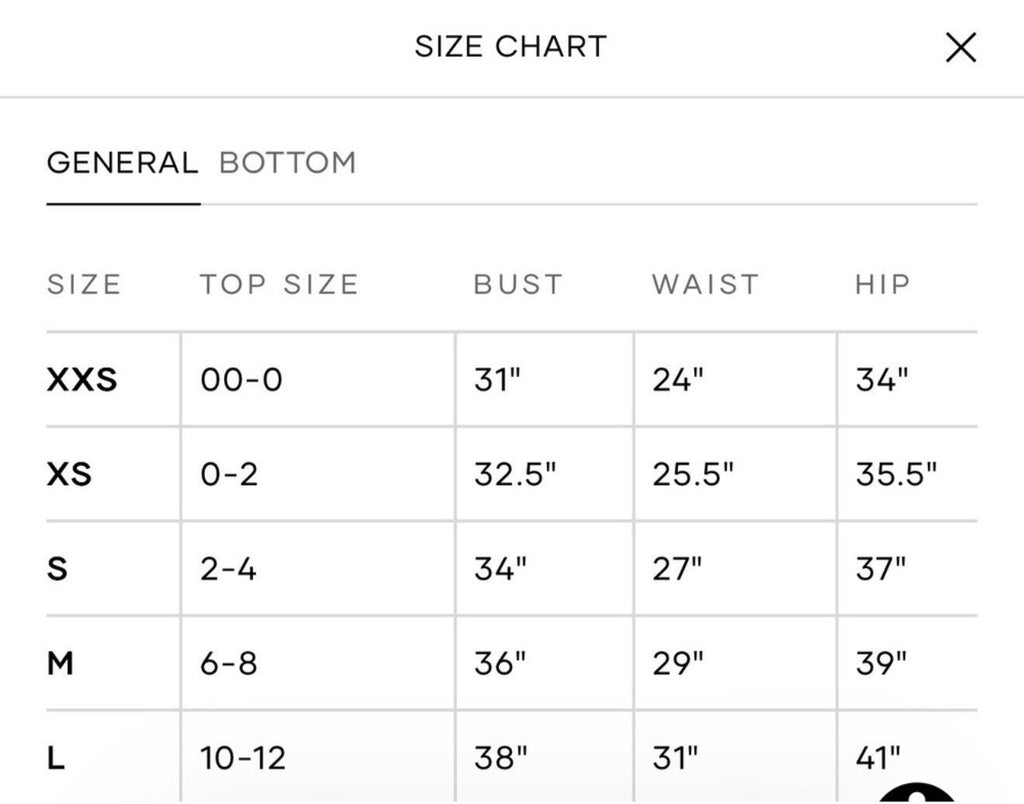Click the 27" waist measurement cell
The width and height of the screenshot is (1024, 804).
point(735,569)
